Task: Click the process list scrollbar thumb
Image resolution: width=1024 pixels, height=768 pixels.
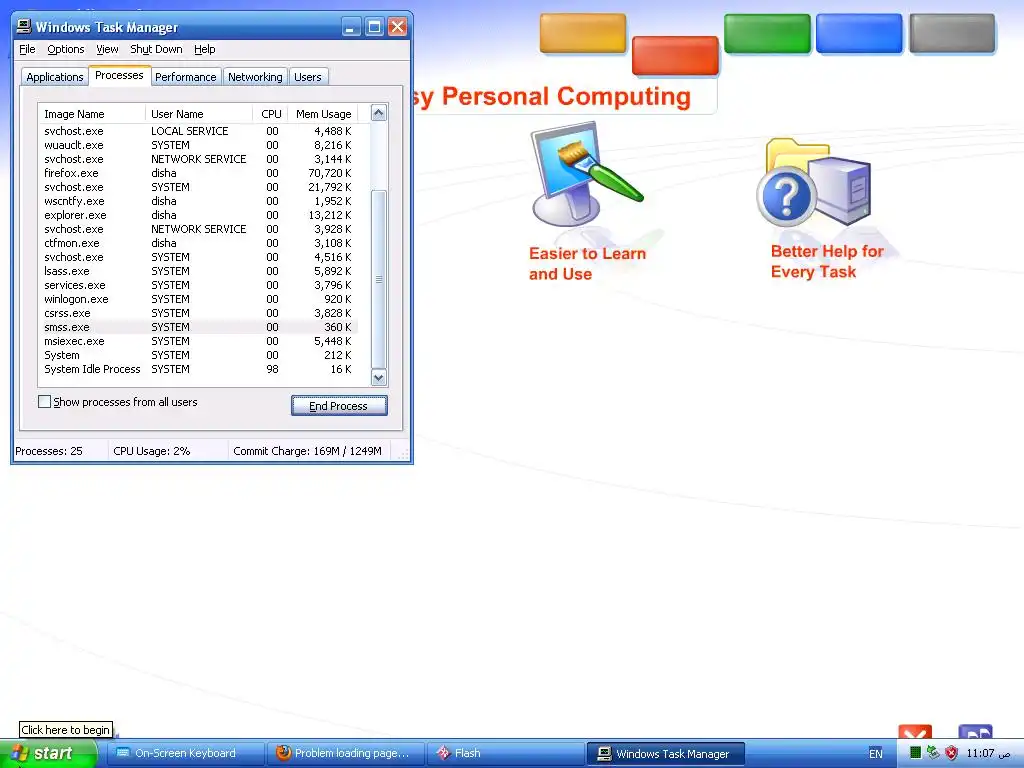Action: click(x=379, y=279)
